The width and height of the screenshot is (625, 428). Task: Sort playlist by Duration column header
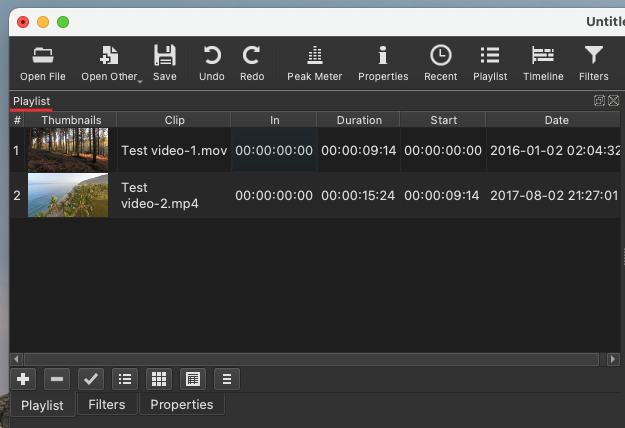(x=358, y=120)
